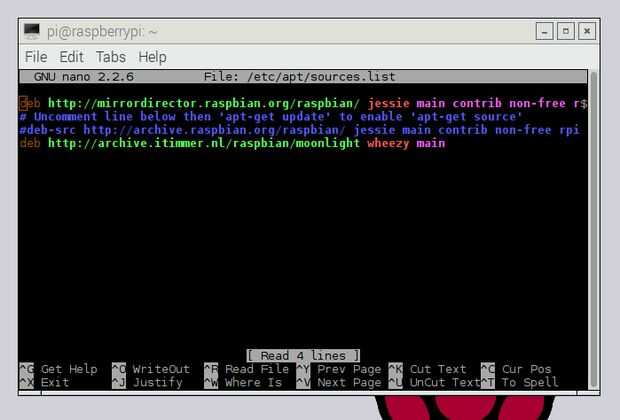Click 'jessie' in the first deb line

388,104
